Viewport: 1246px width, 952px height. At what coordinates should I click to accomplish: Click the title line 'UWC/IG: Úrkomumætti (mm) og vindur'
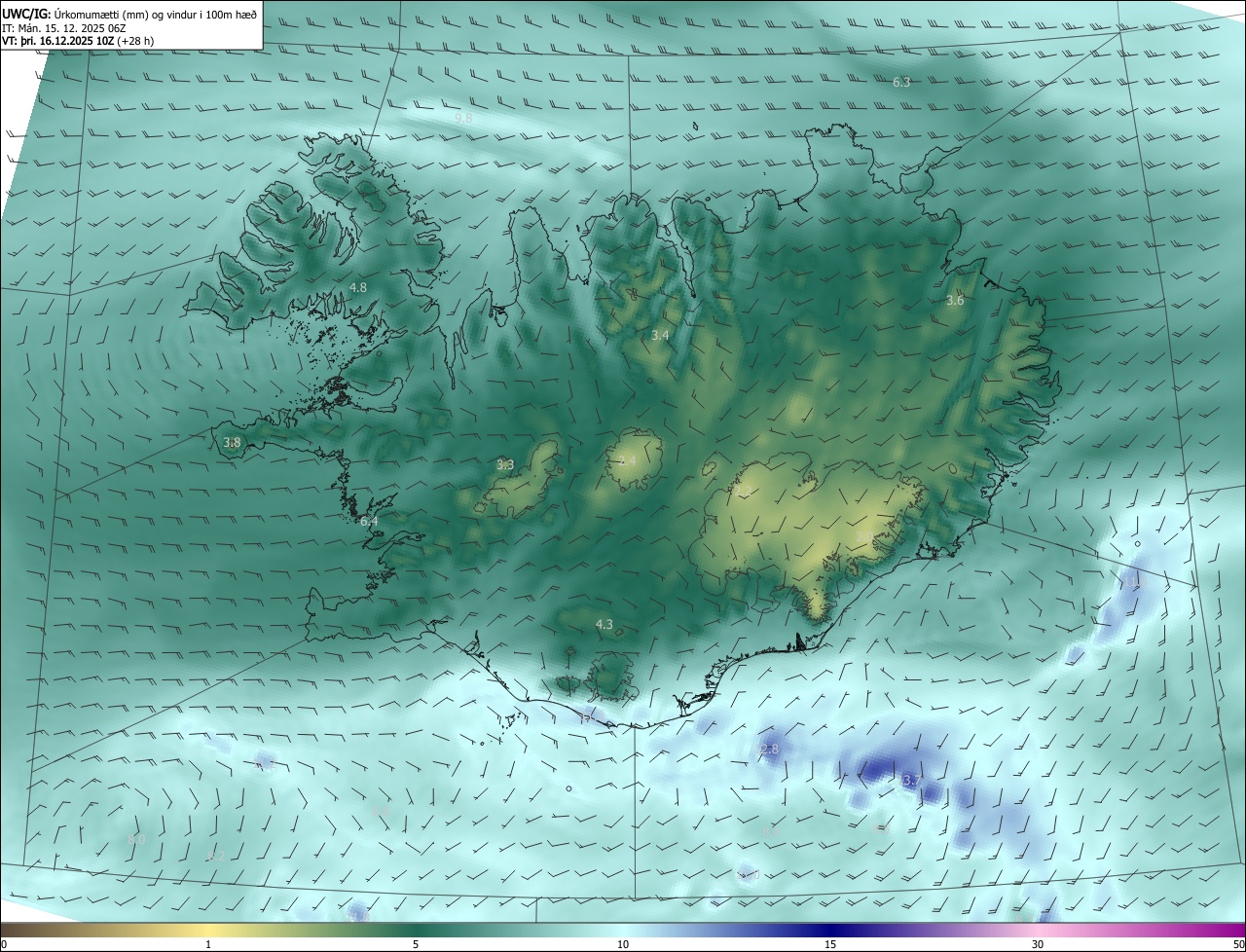(128, 14)
